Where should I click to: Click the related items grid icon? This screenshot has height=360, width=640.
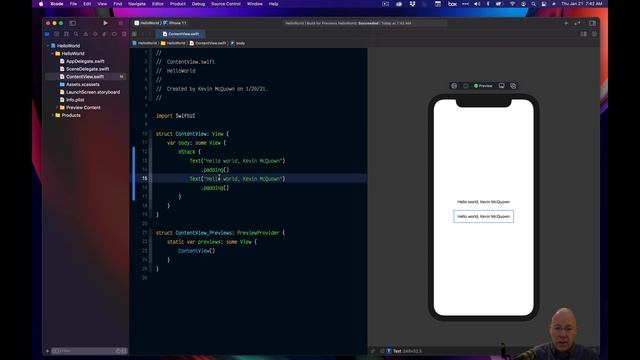pyautogui.click(x=134, y=34)
